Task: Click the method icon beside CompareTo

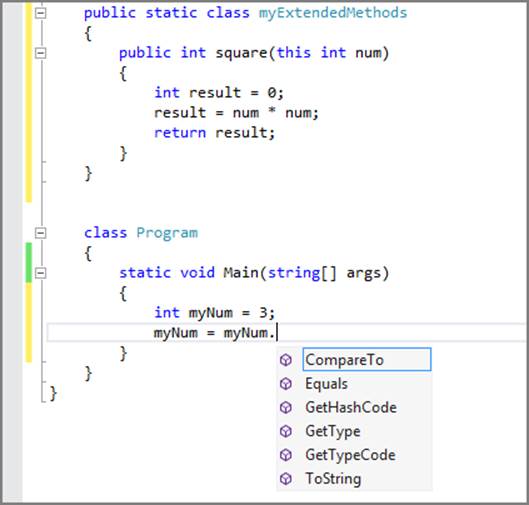Action: pos(286,360)
